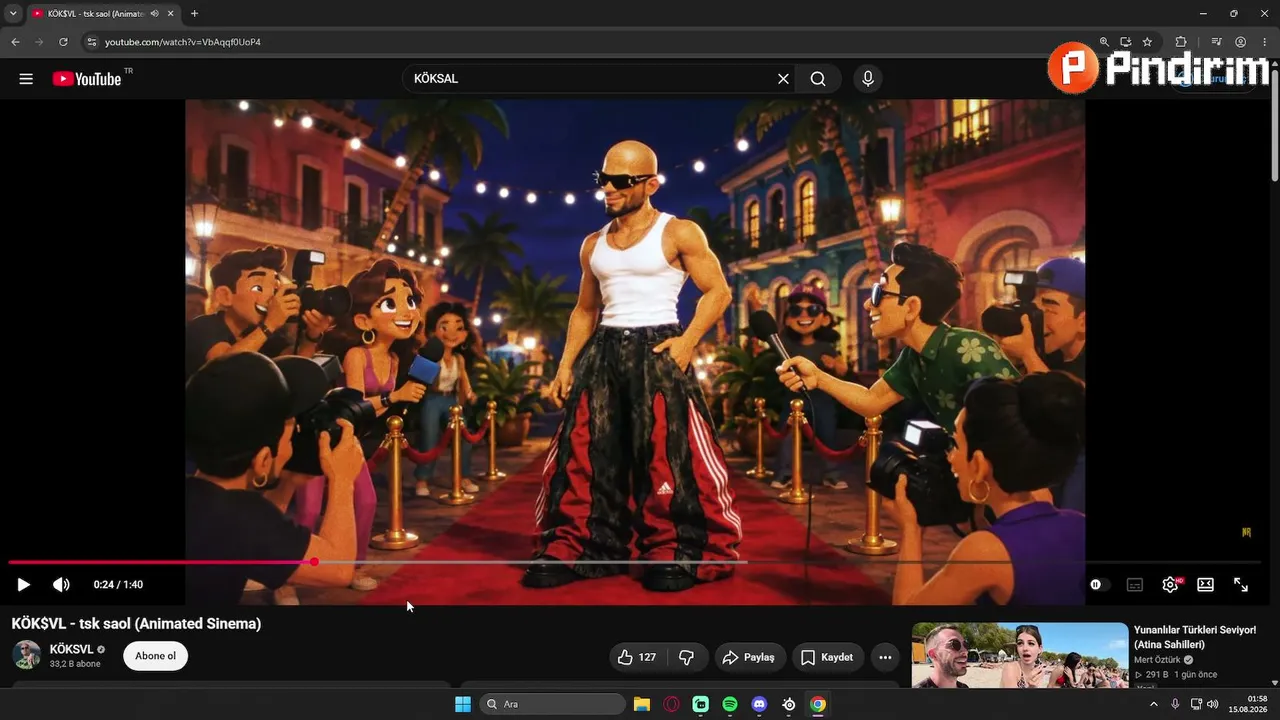
Task: Go back to the previous page
Action: click(15, 42)
